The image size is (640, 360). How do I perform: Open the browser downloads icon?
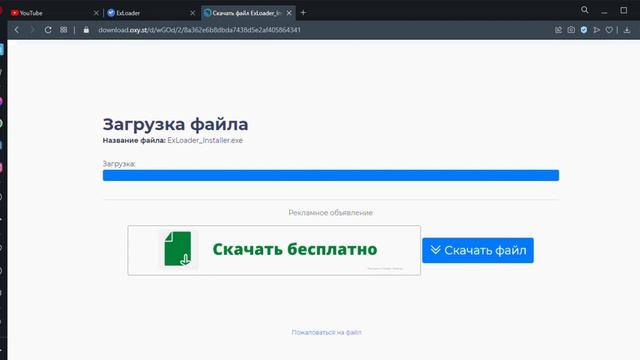pyautogui.click(x=627, y=30)
